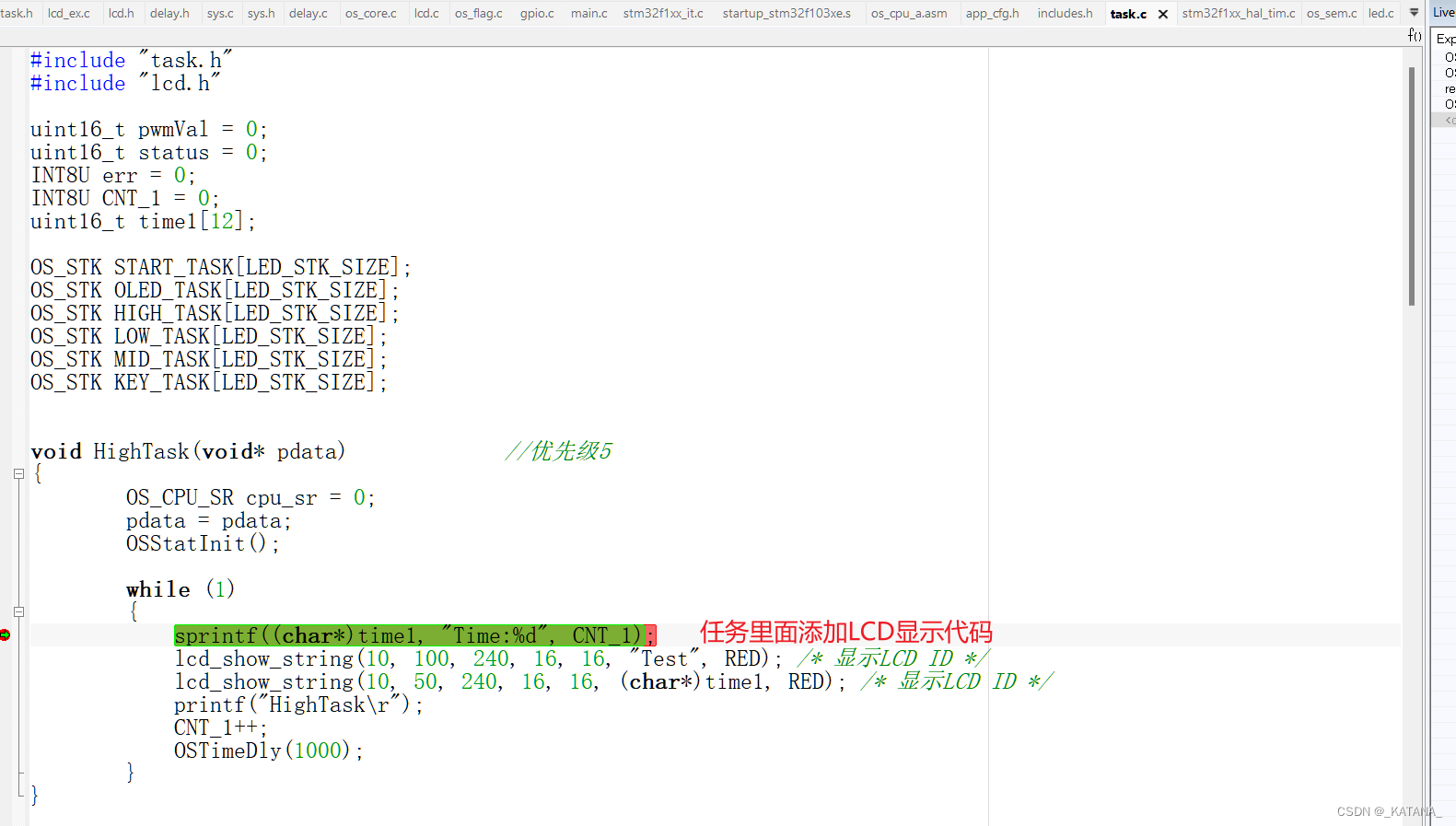Click the #include "task.h" line
This screenshot has height=826, width=1456.
tap(131, 60)
